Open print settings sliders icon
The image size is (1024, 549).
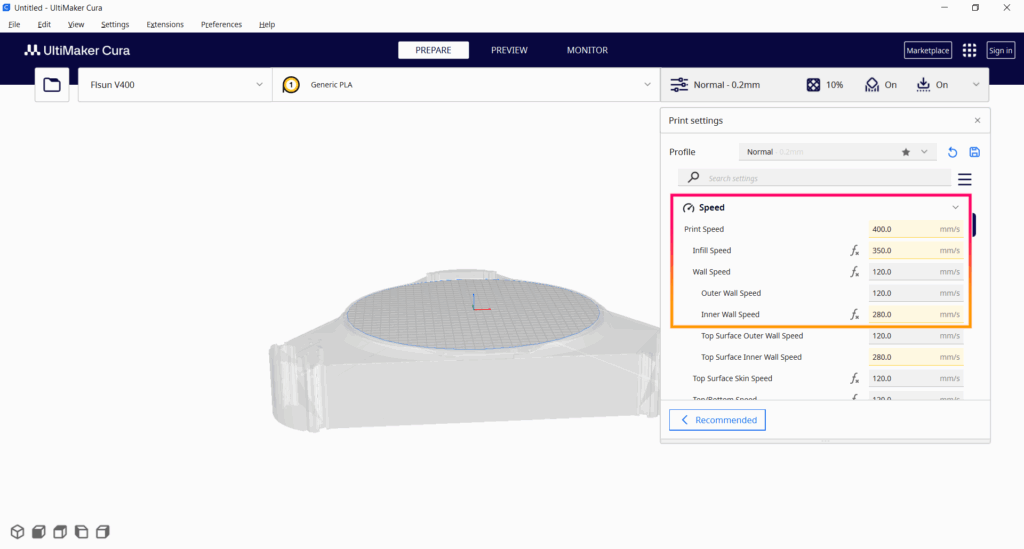tap(679, 85)
